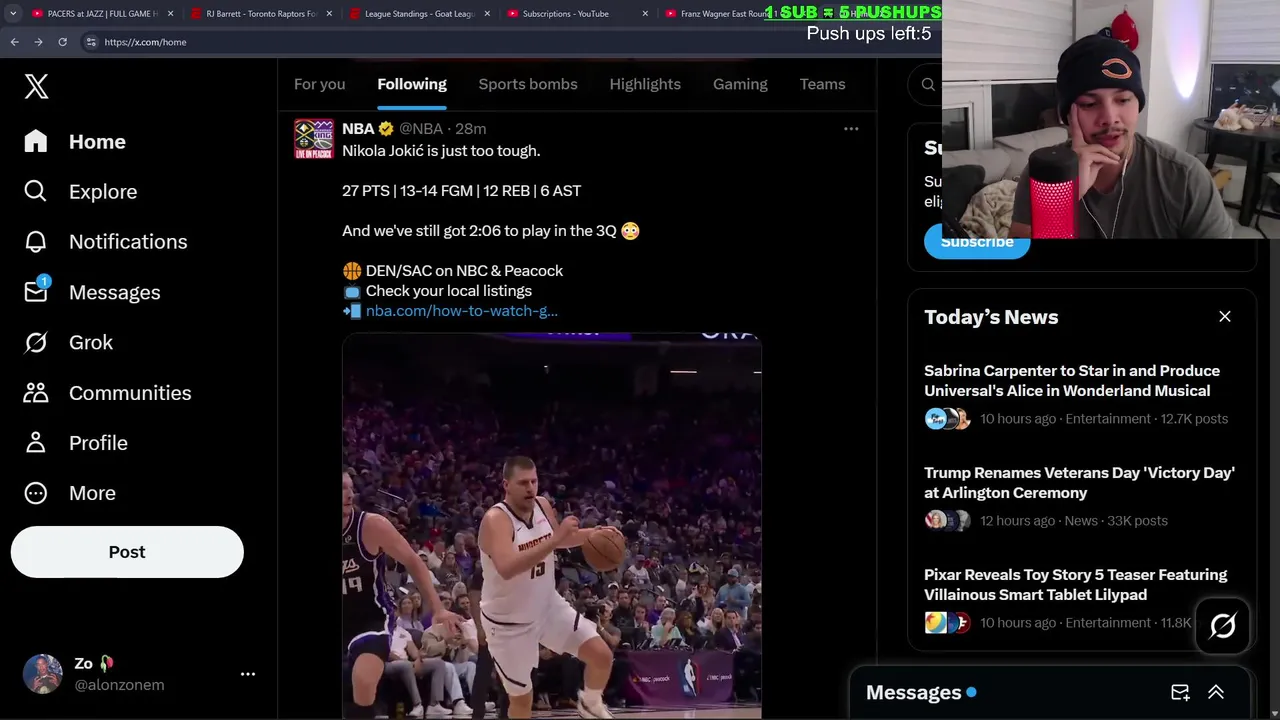Open the browser tab search dropdown
The image size is (1280, 720).
(13, 14)
